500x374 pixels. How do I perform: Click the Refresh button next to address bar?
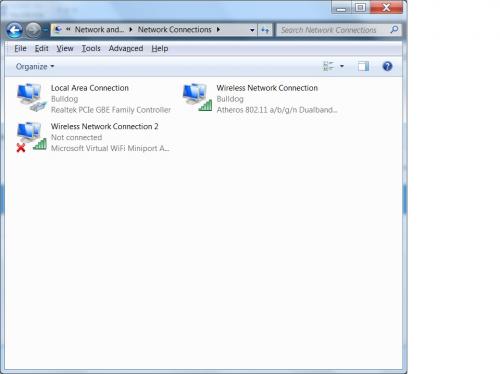tap(265, 30)
